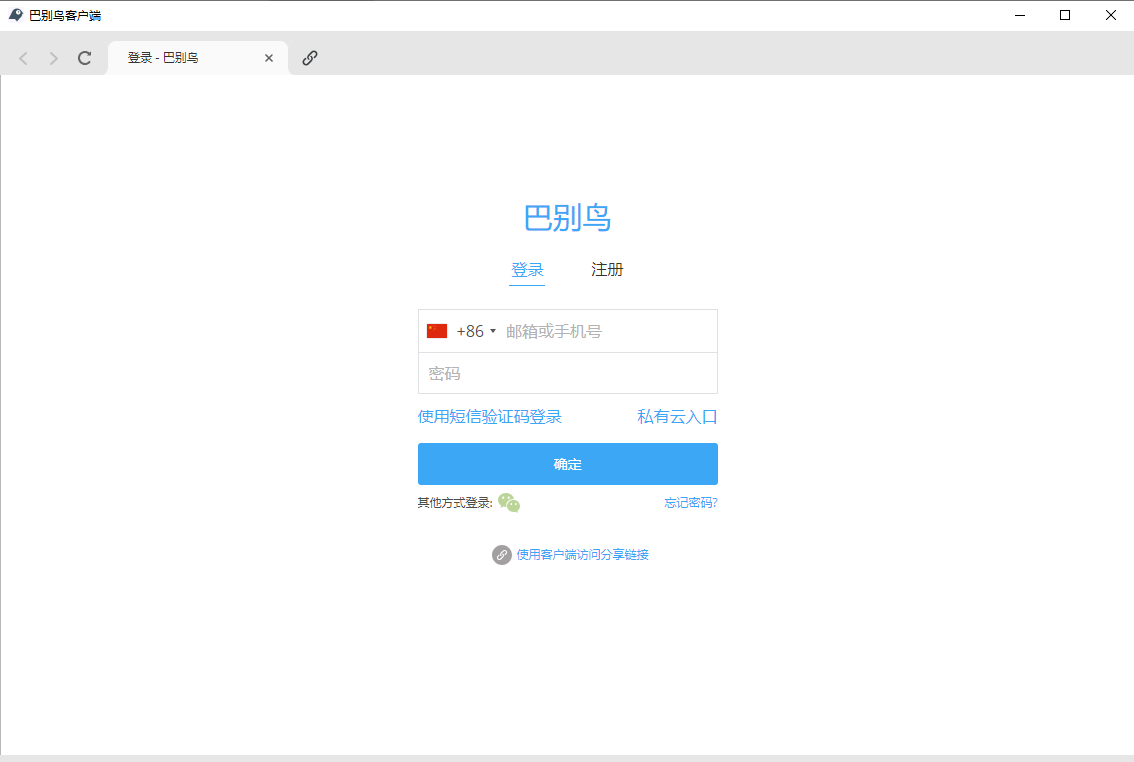This screenshot has height=762, width=1134.
Task: Open the +86 country code dropdown
Action: click(x=476, y=331)
